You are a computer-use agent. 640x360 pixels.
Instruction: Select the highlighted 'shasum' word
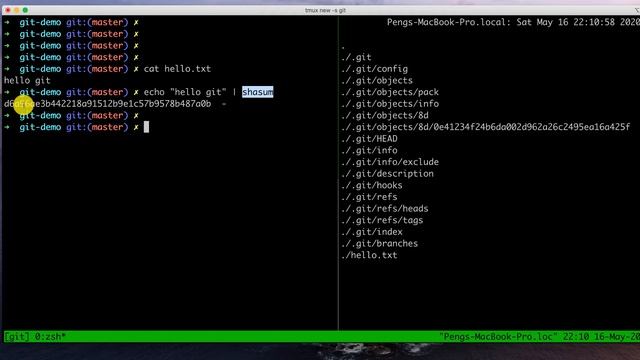[x=258, y=92]
